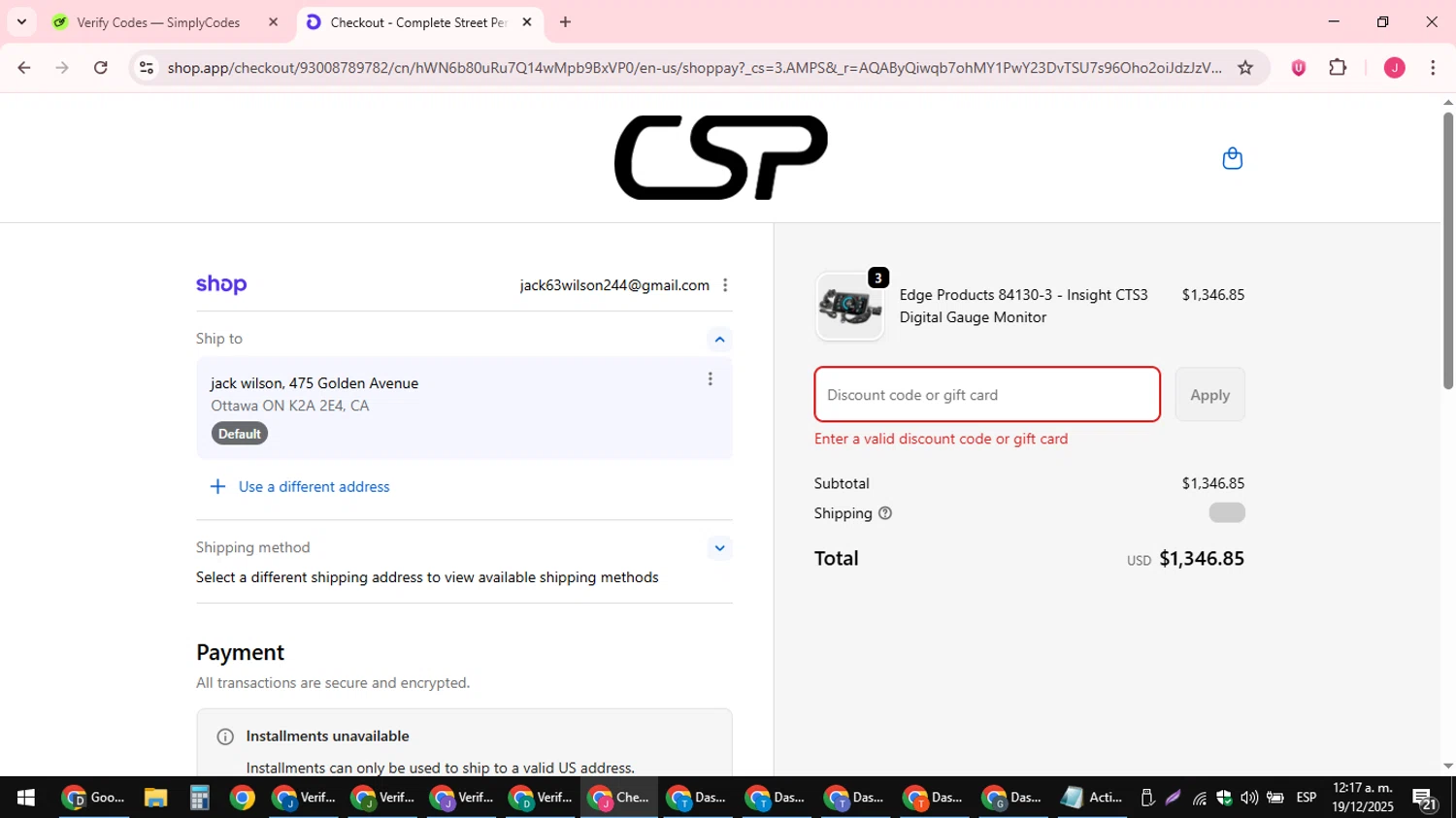This screenshot has width=1456, height=818.
Task: Open Calculator from the taskbar
Action: coord(199,798)
